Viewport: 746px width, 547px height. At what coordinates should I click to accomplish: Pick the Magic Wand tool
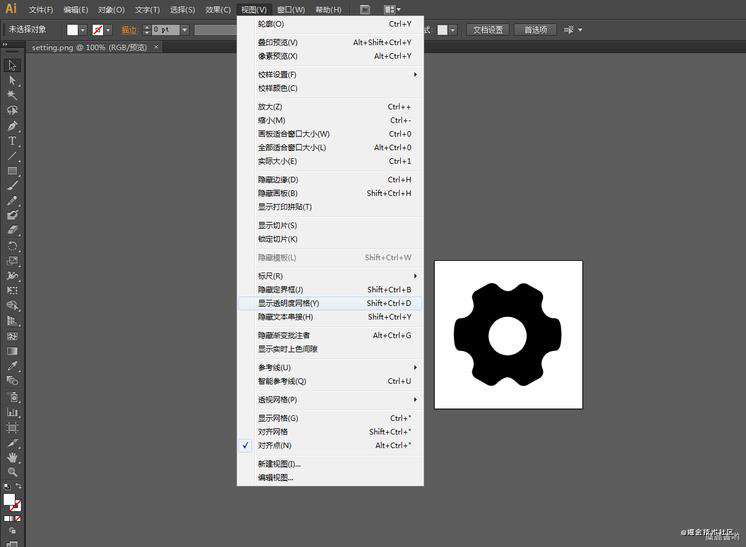click(12, 95)
